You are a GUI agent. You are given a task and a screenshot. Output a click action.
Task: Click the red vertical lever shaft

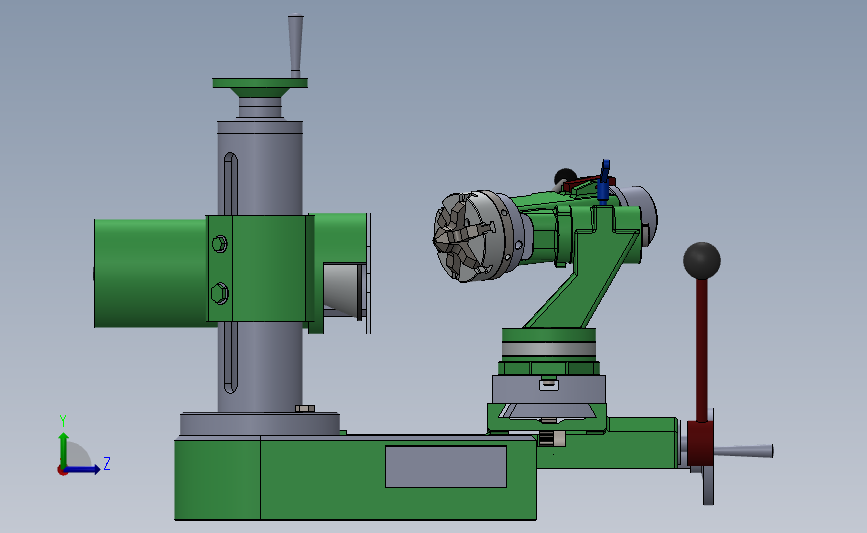tap(702, 351)
